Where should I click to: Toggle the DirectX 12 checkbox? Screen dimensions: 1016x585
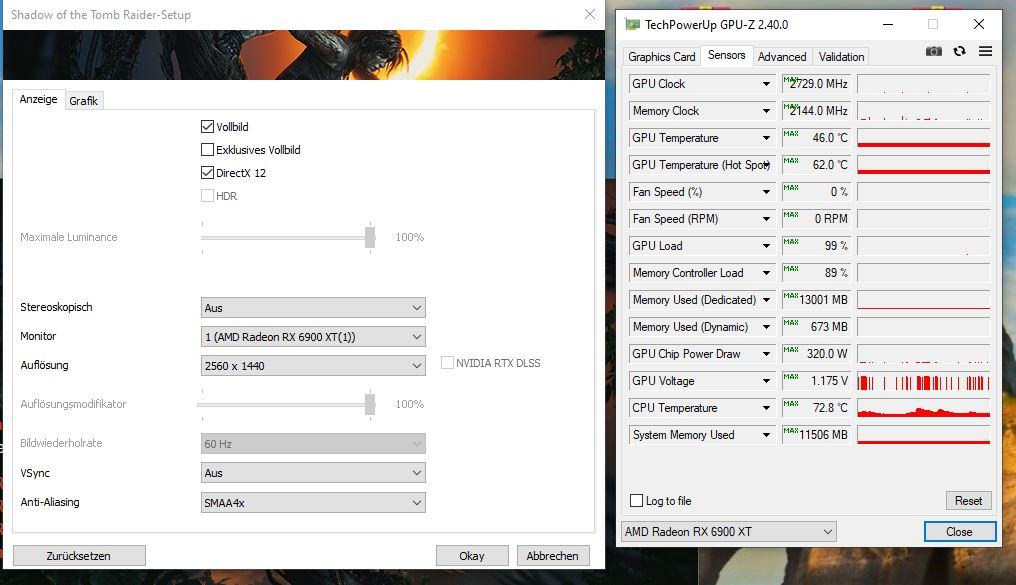pos(207,172)
